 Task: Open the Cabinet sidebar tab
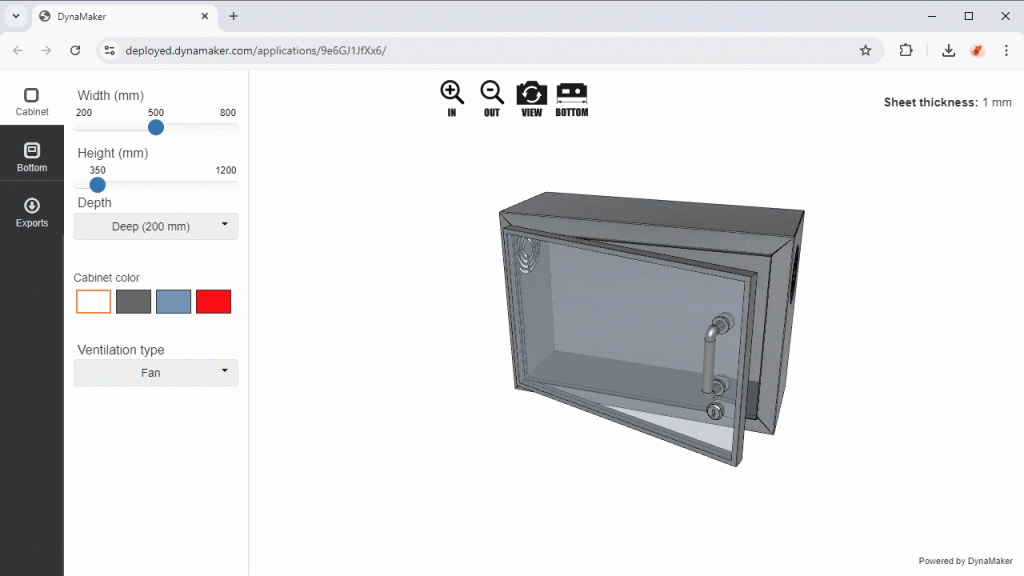coord(32,102)
